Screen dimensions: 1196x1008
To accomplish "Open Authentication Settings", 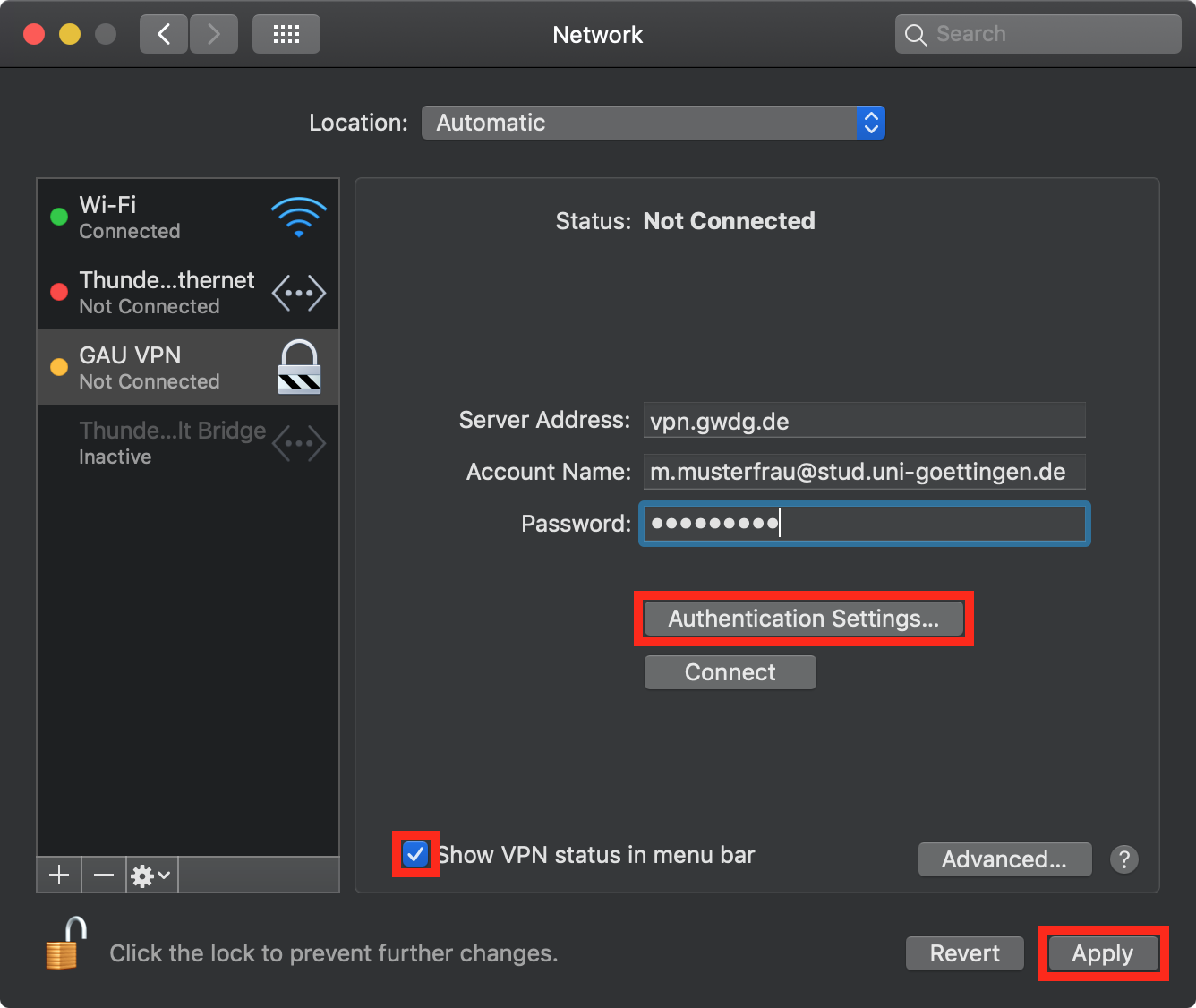I will (x=804, y=619).
